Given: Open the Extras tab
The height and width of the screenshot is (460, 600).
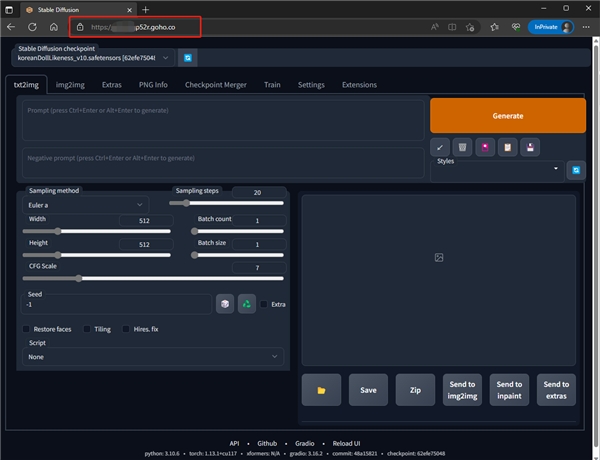Looking at the screenshot, I should 112,85.
